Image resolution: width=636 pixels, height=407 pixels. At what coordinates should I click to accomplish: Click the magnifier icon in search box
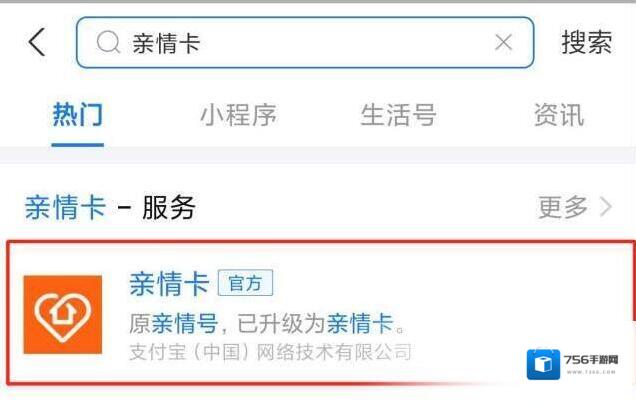tap(108, 43)
